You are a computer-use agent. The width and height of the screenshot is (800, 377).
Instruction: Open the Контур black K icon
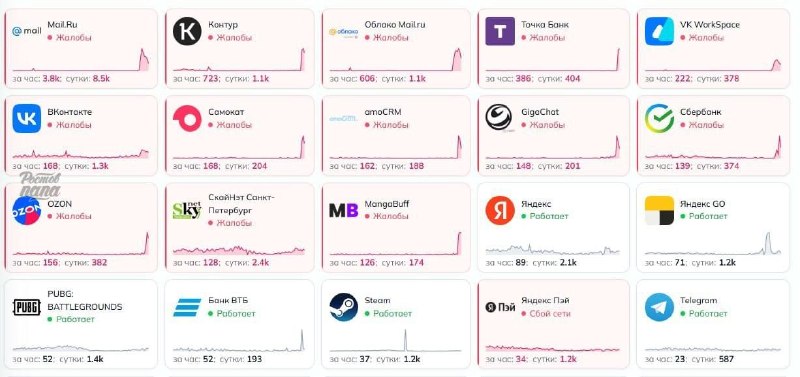coord(187,31)
